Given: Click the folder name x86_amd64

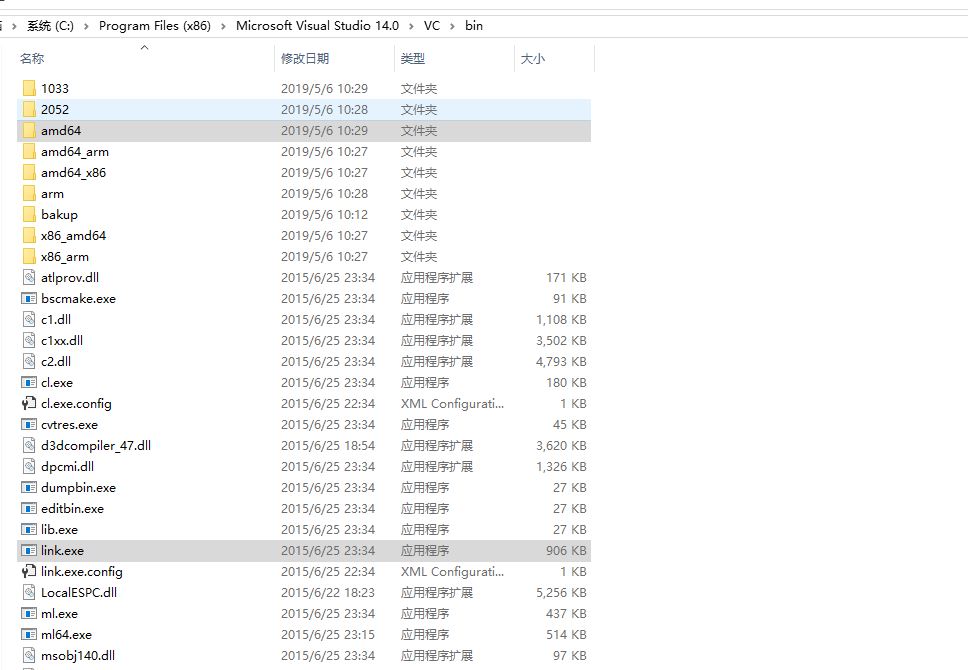Looking at the screenshot, I should [73, 235].
